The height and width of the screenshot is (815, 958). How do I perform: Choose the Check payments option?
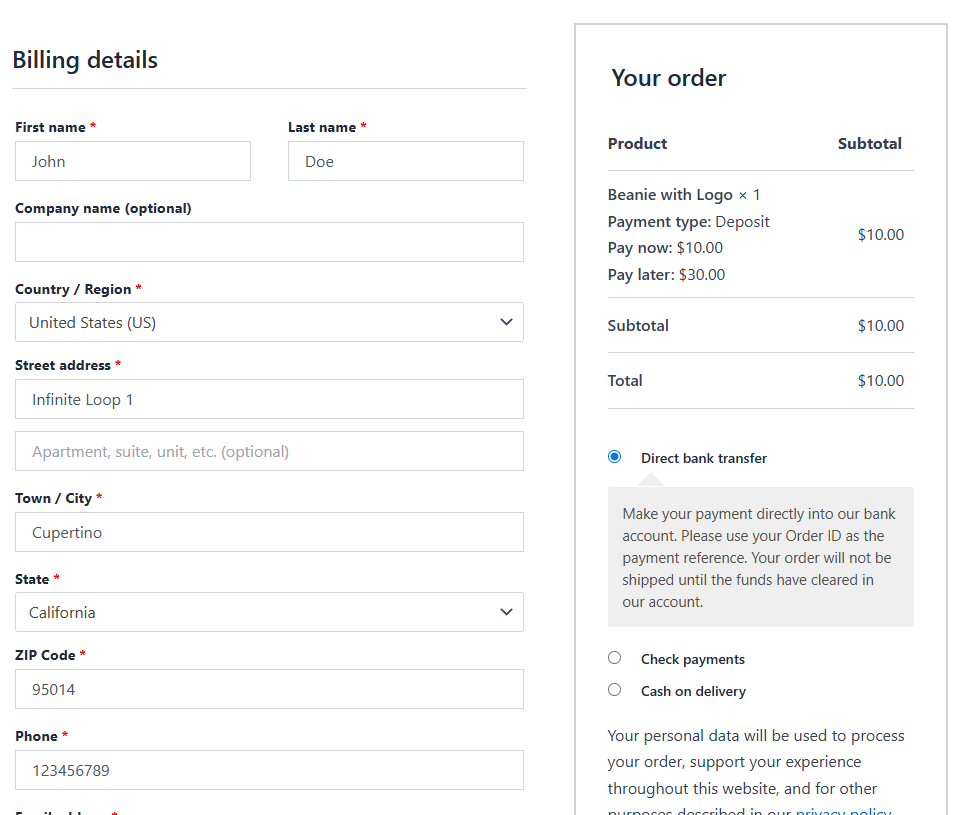click(x=614, y=657)
